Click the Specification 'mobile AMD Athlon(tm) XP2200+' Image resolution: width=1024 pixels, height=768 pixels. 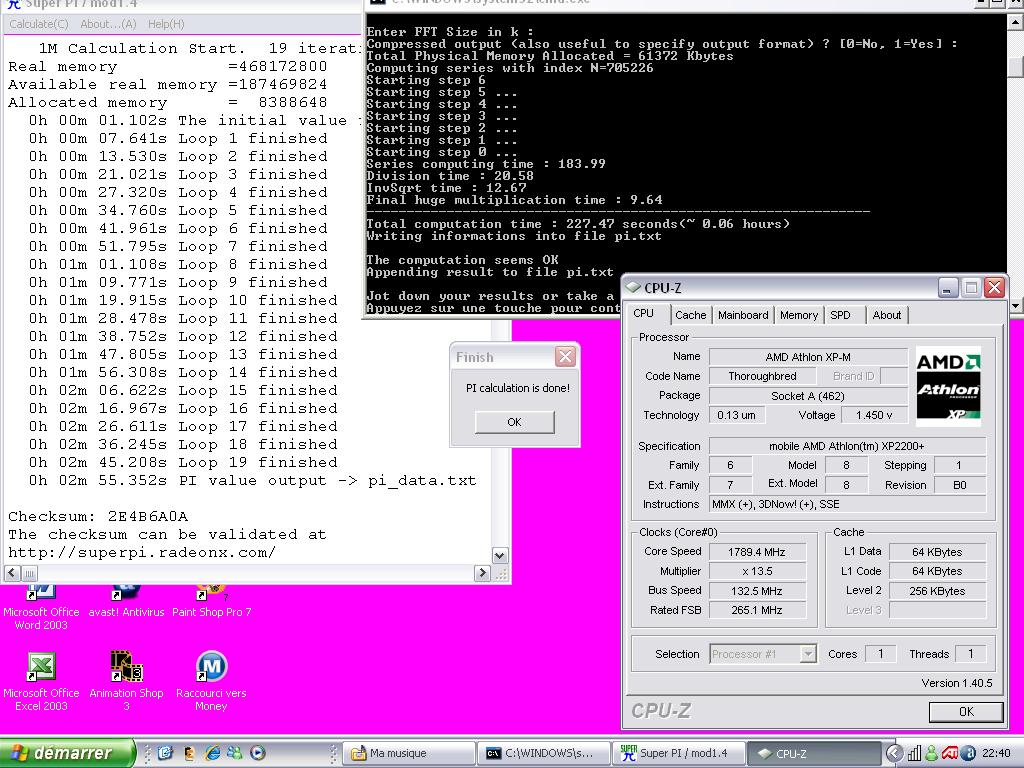pyautogui.click(x=847, y=446)
